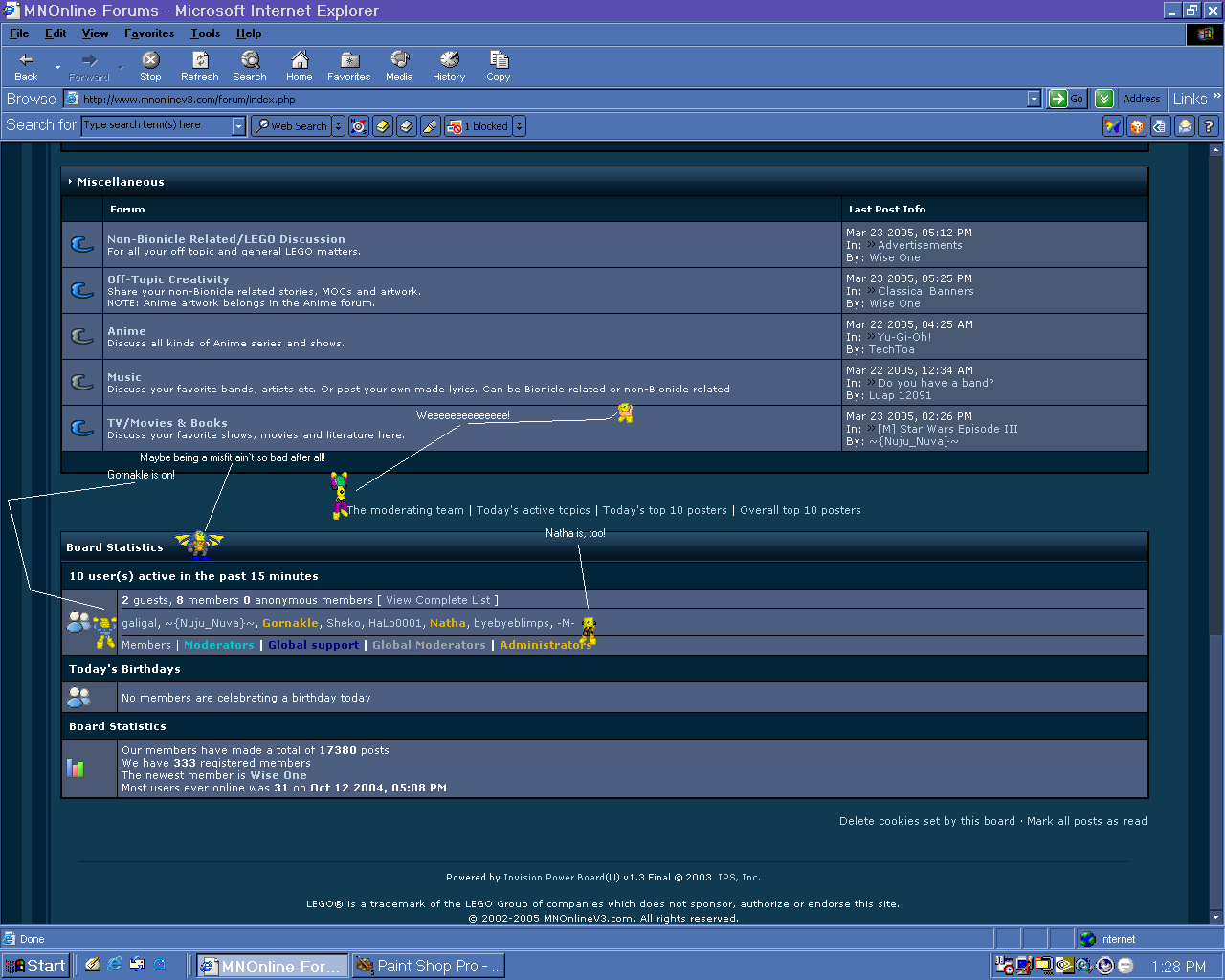This screenshot has width=1225, height=980.
Task: Open the search terms dropdown arrow
Action: 239,126
